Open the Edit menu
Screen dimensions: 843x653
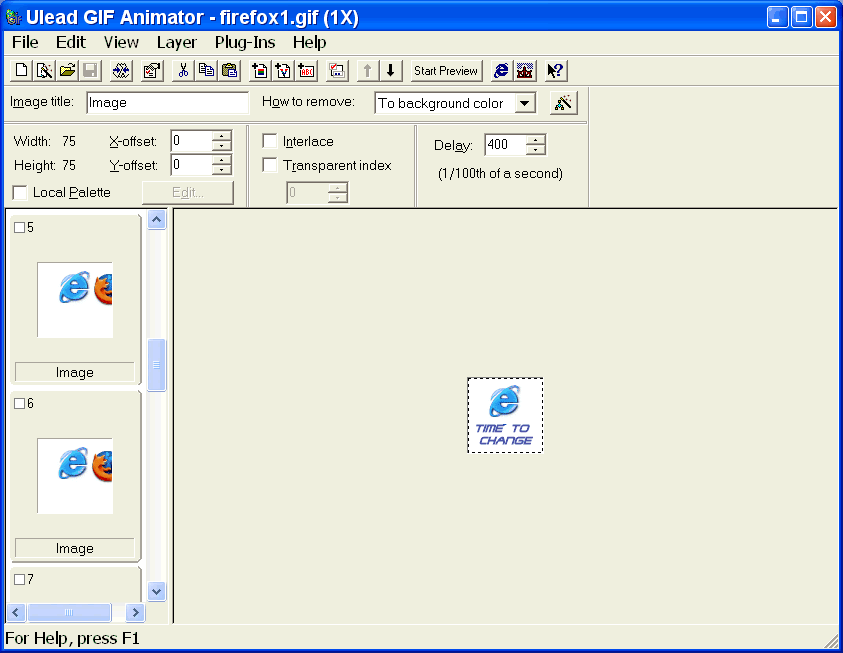[70, 42]
